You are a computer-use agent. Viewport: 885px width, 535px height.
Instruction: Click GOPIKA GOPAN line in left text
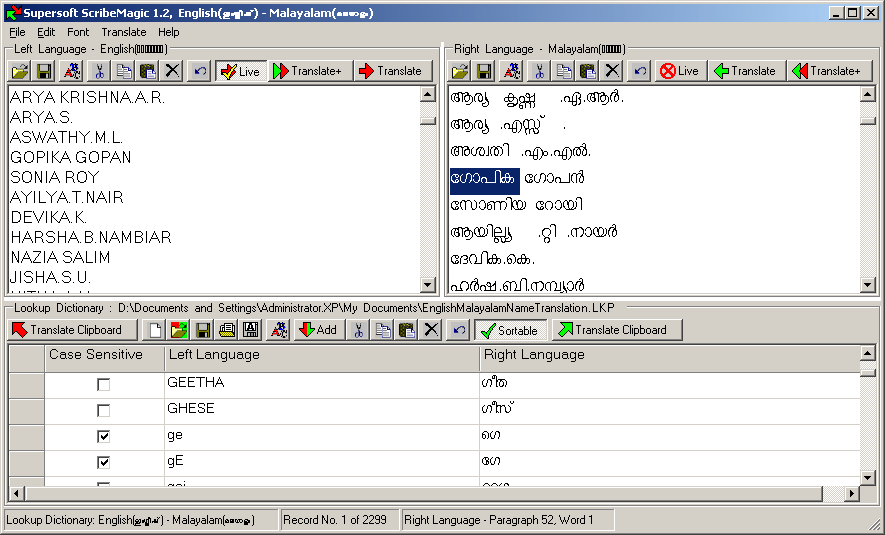[x=71, y=157]
